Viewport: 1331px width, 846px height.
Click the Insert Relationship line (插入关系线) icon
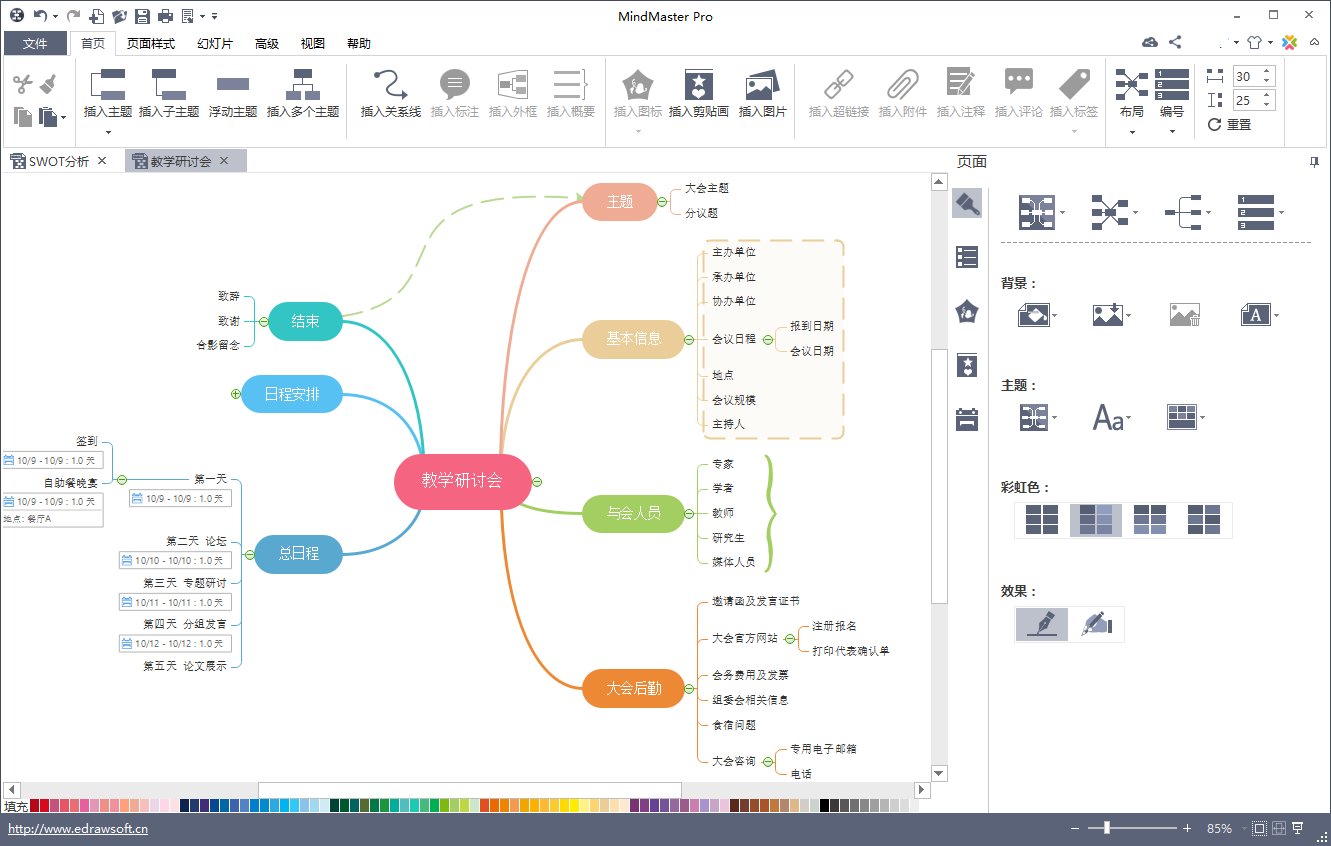pyautogui.click(x=390, y=85)
